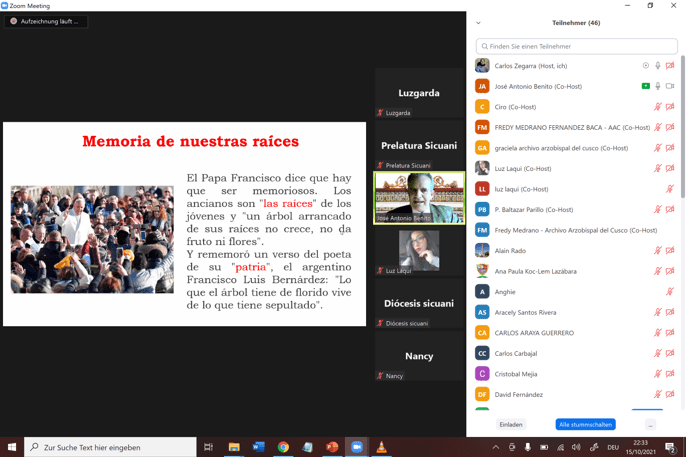Click the 'Finden Sie einen Teilnehmer' search field
The image size is (686, 457).
click(x=577, y=46)
